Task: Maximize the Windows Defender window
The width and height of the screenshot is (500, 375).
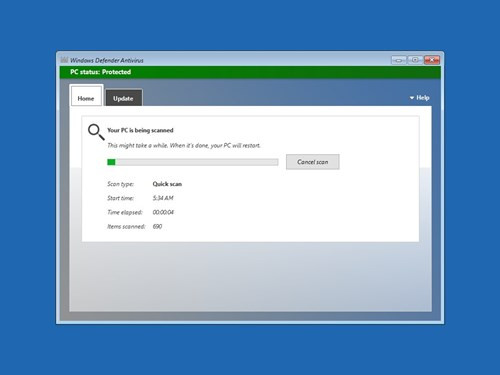Action: [415, 60]
